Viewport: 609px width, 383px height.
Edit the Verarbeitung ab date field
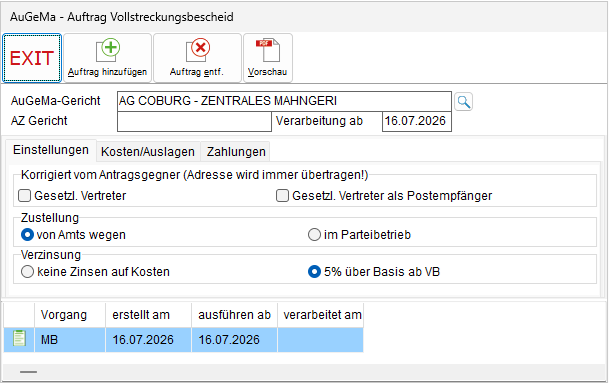click(x=417, y=122)
